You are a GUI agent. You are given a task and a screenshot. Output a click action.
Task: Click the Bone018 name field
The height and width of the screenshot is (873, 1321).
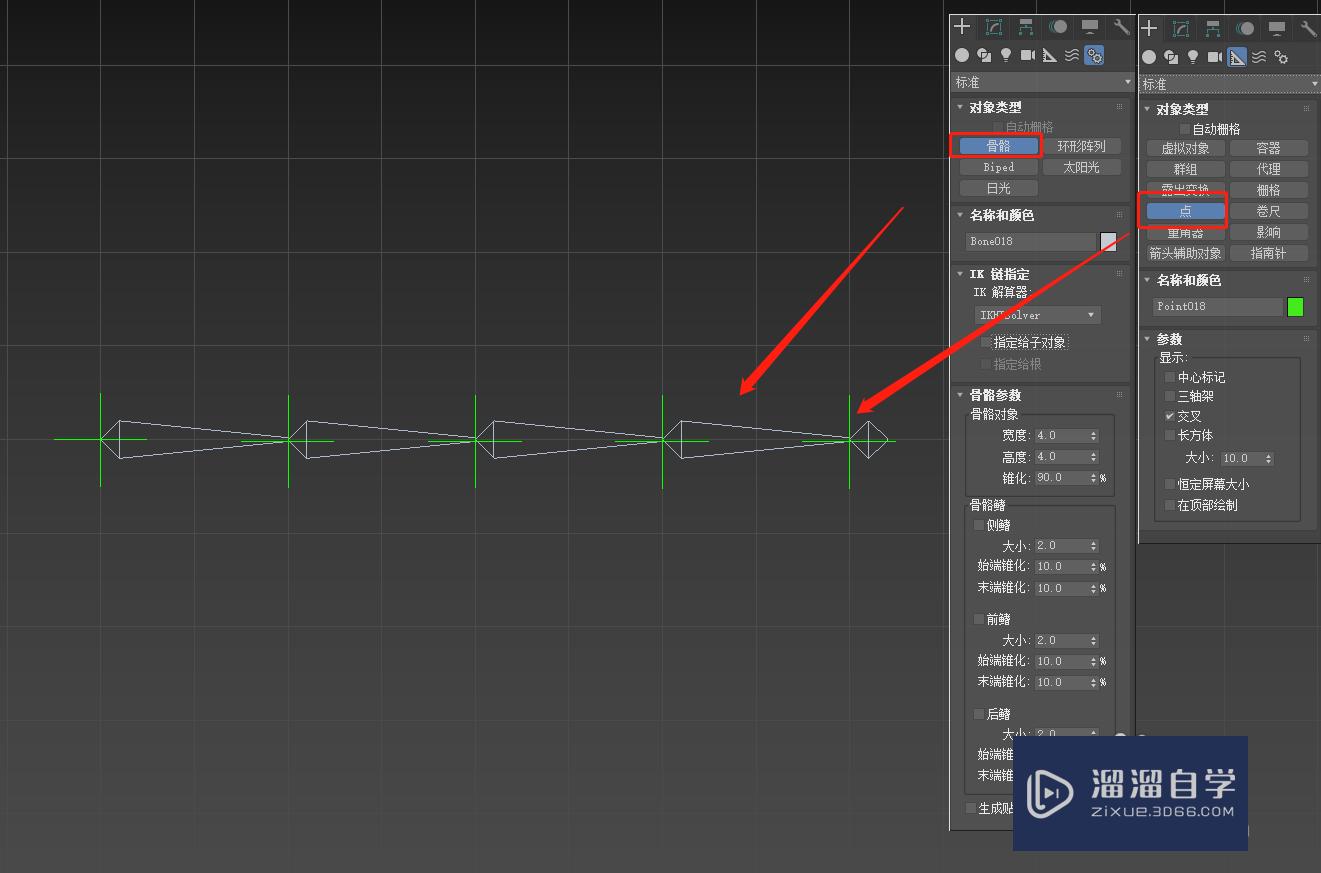pos(1031,241)
